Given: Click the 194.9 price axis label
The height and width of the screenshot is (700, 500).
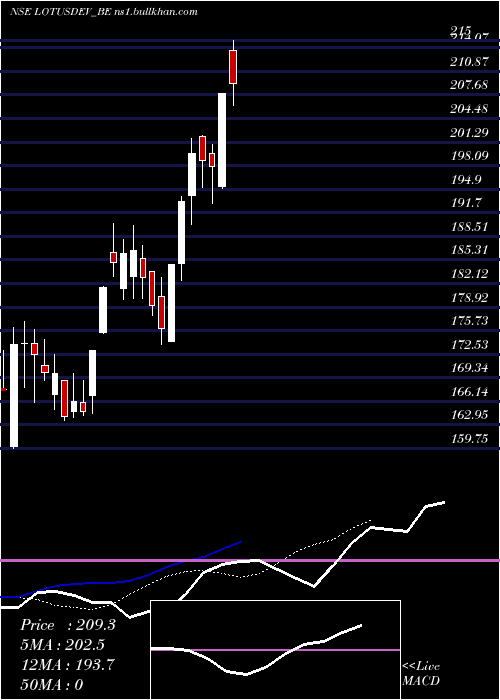Looking at the screenshot, I should [x=466, y=179].
